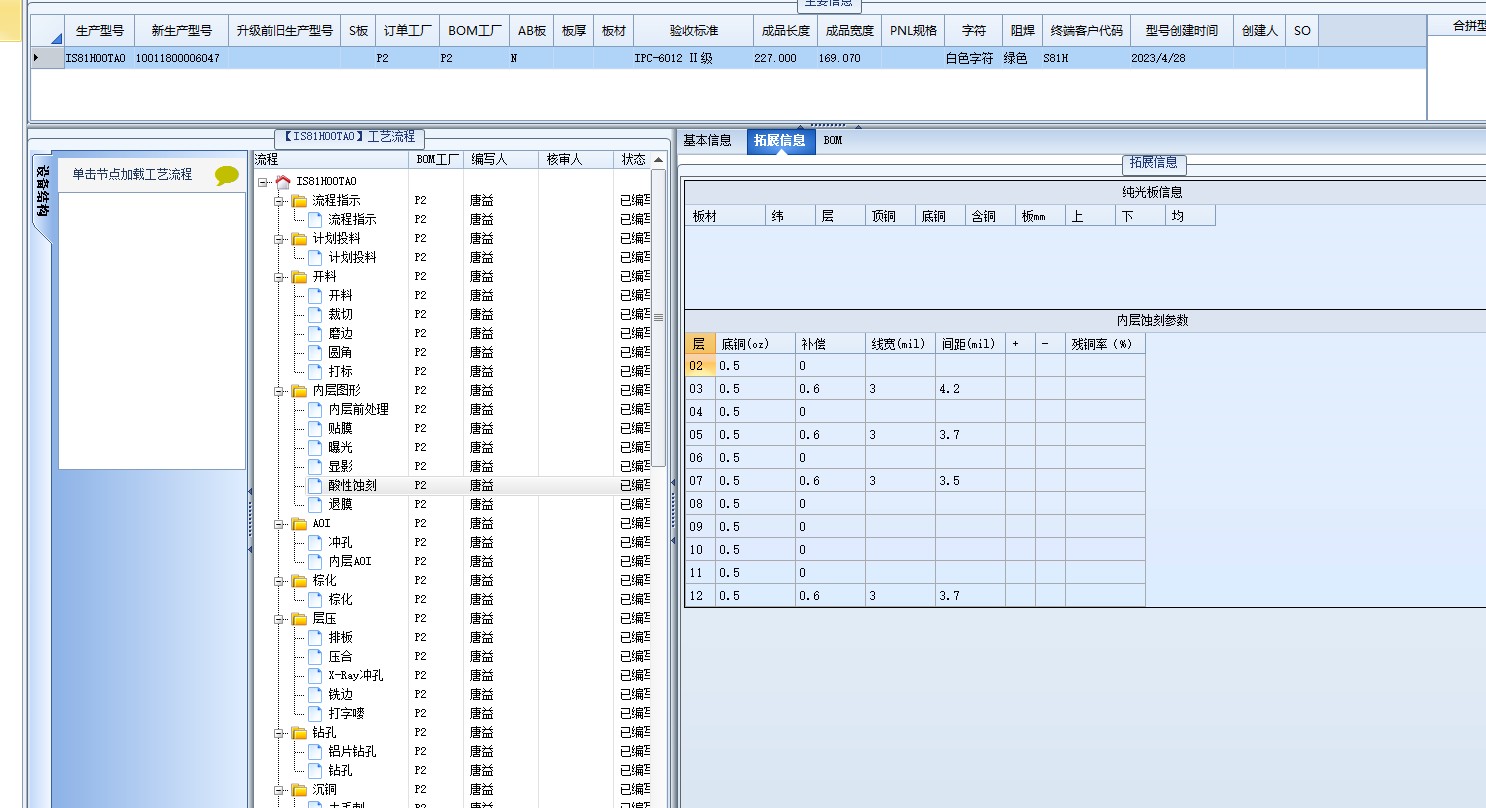Click the IPC-6012 II级 cell

(x=694, y=58)
